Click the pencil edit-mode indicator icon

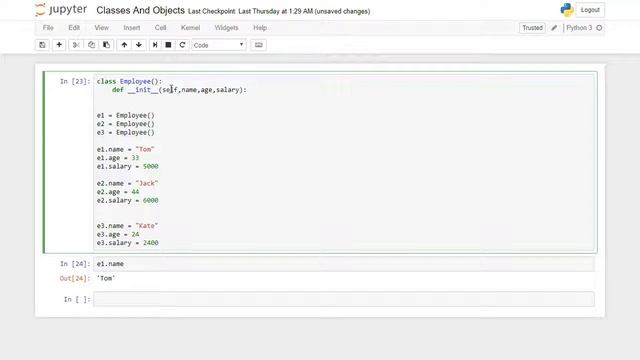[x=554, y=28]
